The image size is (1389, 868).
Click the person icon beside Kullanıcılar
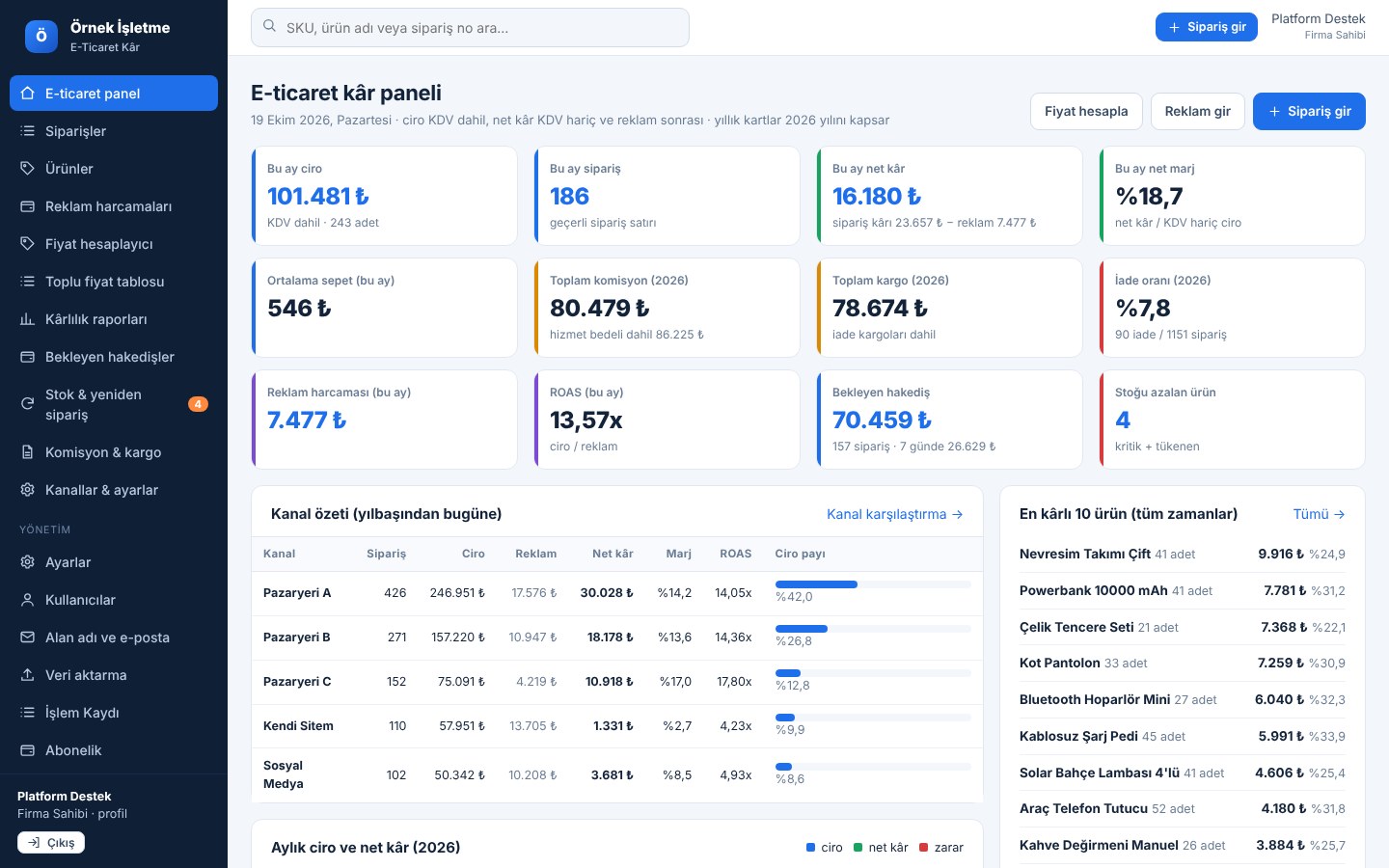click(x=27, y=600)
